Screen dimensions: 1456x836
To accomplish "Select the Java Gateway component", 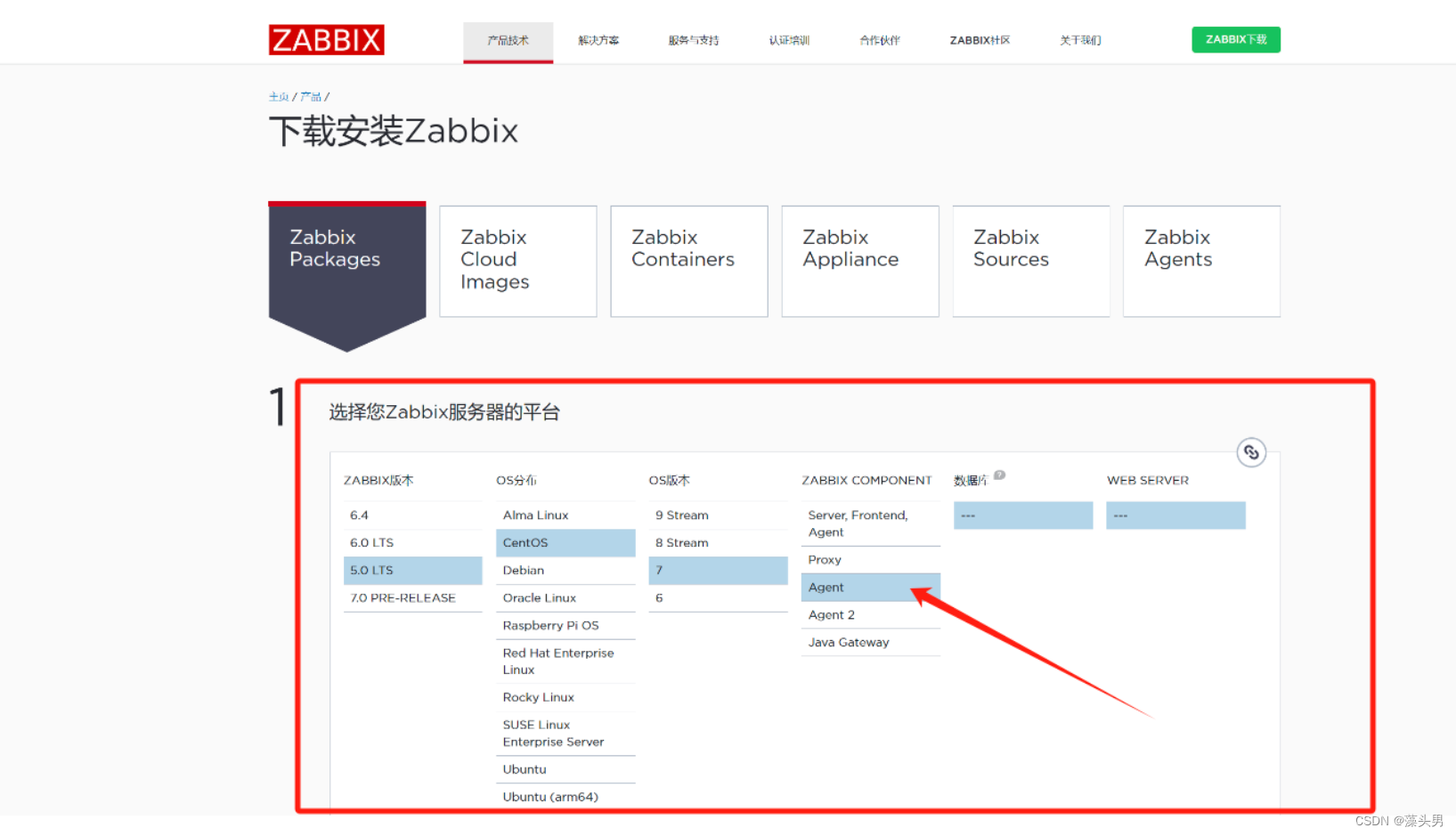I will pos(871,643).
